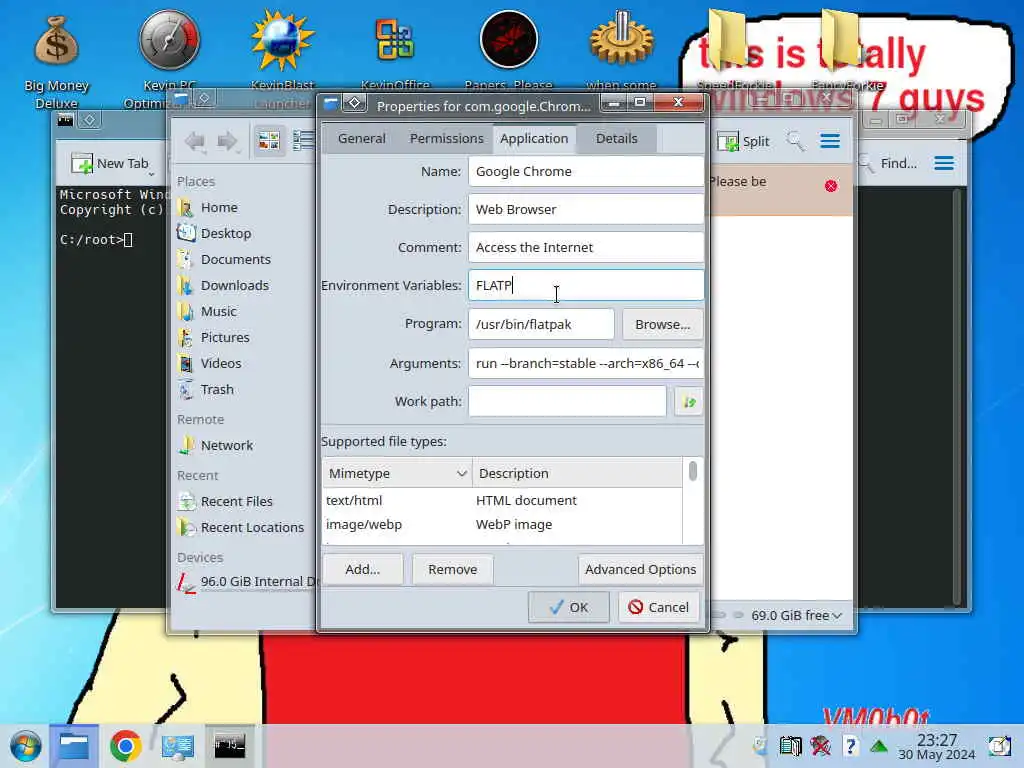Select the image/webp mimetype row

[x=502, y=524]
